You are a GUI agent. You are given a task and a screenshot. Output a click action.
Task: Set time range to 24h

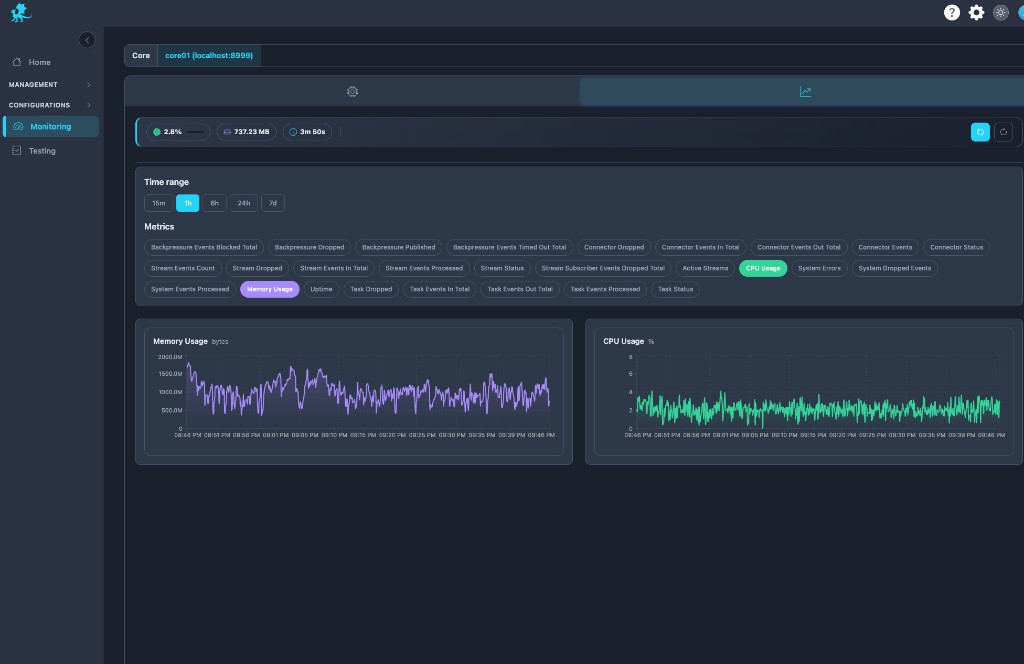pyautogui.click(x=244, y=203)
